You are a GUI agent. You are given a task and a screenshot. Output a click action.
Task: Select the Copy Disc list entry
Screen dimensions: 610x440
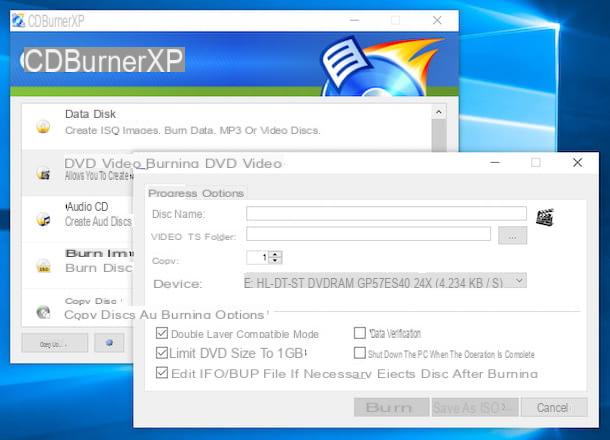77,308
